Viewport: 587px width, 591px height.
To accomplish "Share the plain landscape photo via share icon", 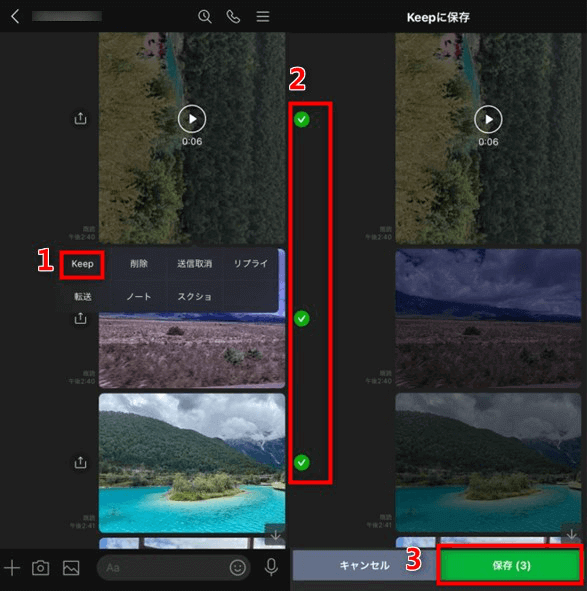I will (x=80, y=318).
